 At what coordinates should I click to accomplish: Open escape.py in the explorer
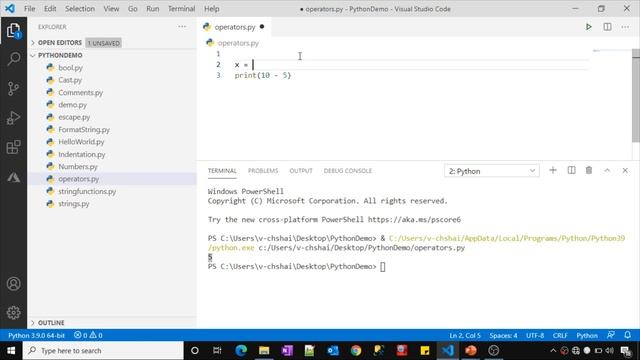tap(74, 117)
